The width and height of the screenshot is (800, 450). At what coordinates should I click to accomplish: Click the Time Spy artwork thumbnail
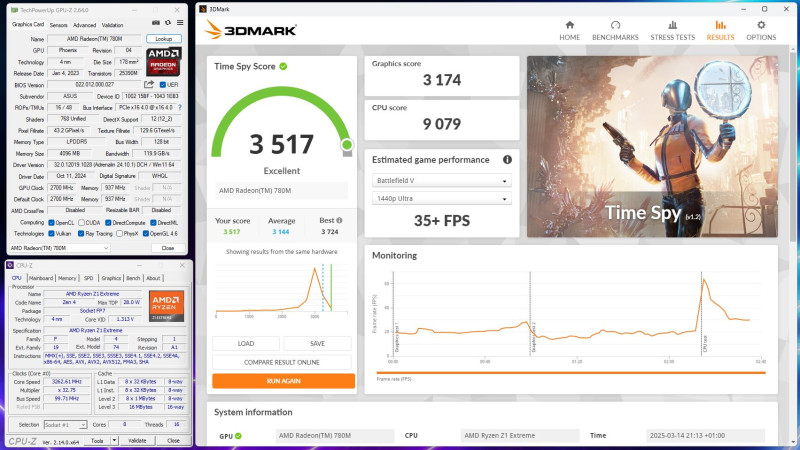point(653,146)
